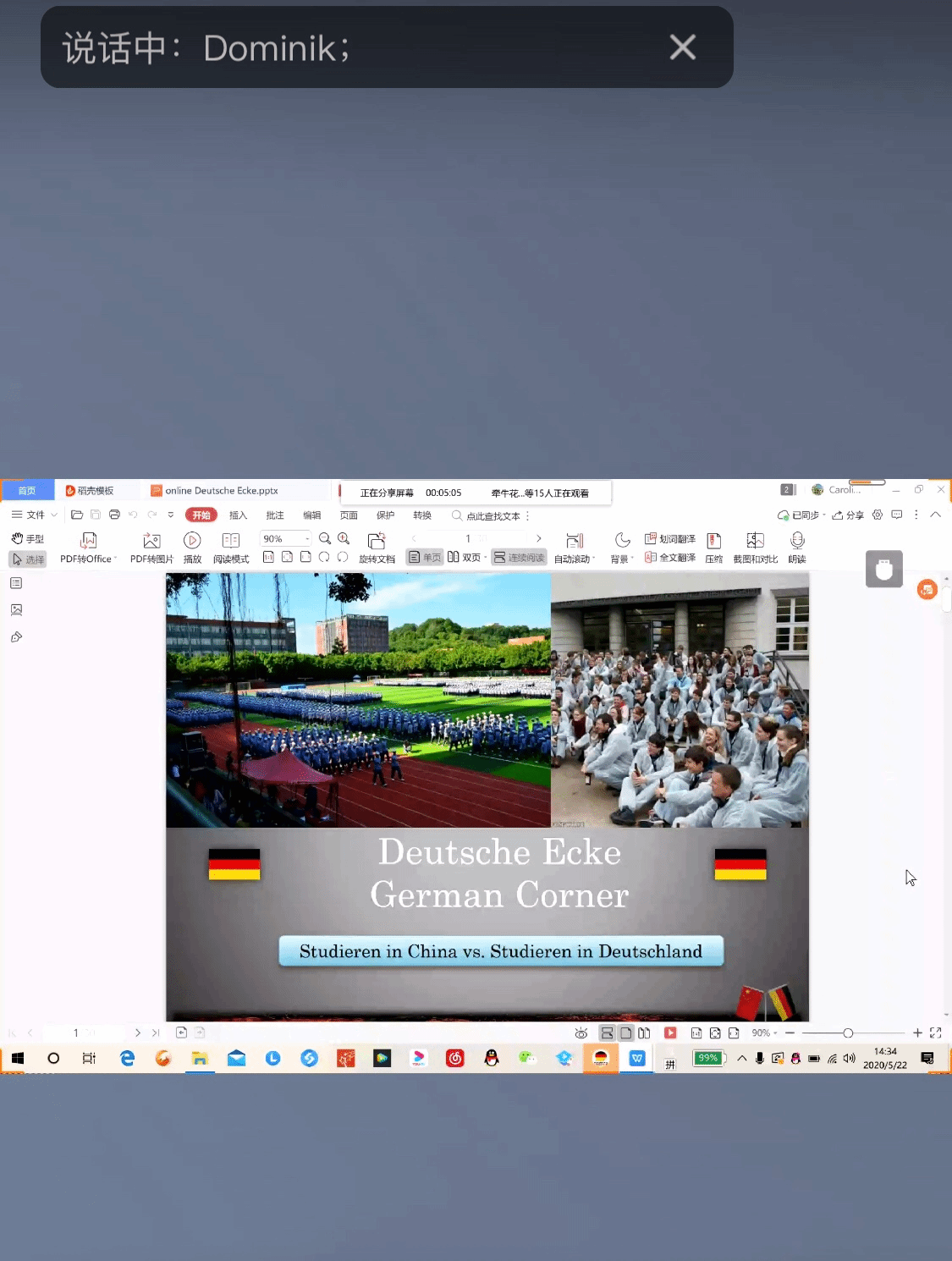Screen dimensions: 952x1261
Task: Toggle 连续阅读 continuous reading mode
Action: click(519, 558)
